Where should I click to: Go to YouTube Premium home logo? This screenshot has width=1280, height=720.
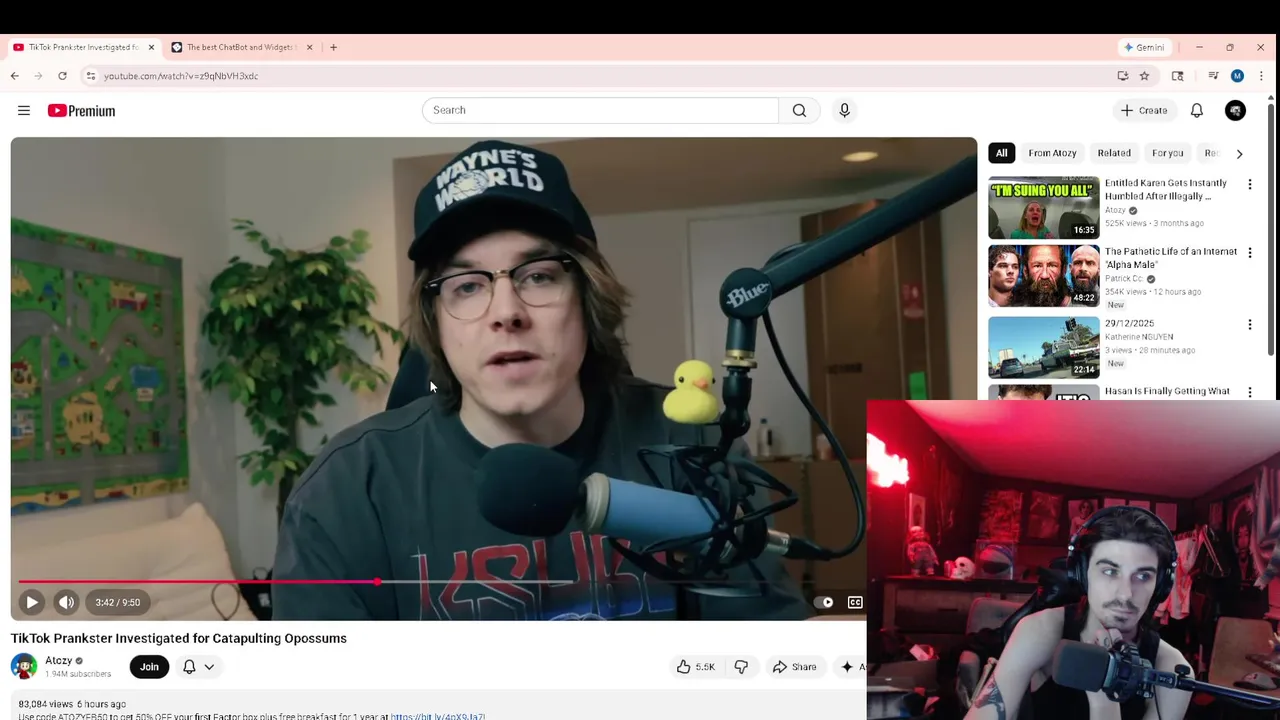82,111
